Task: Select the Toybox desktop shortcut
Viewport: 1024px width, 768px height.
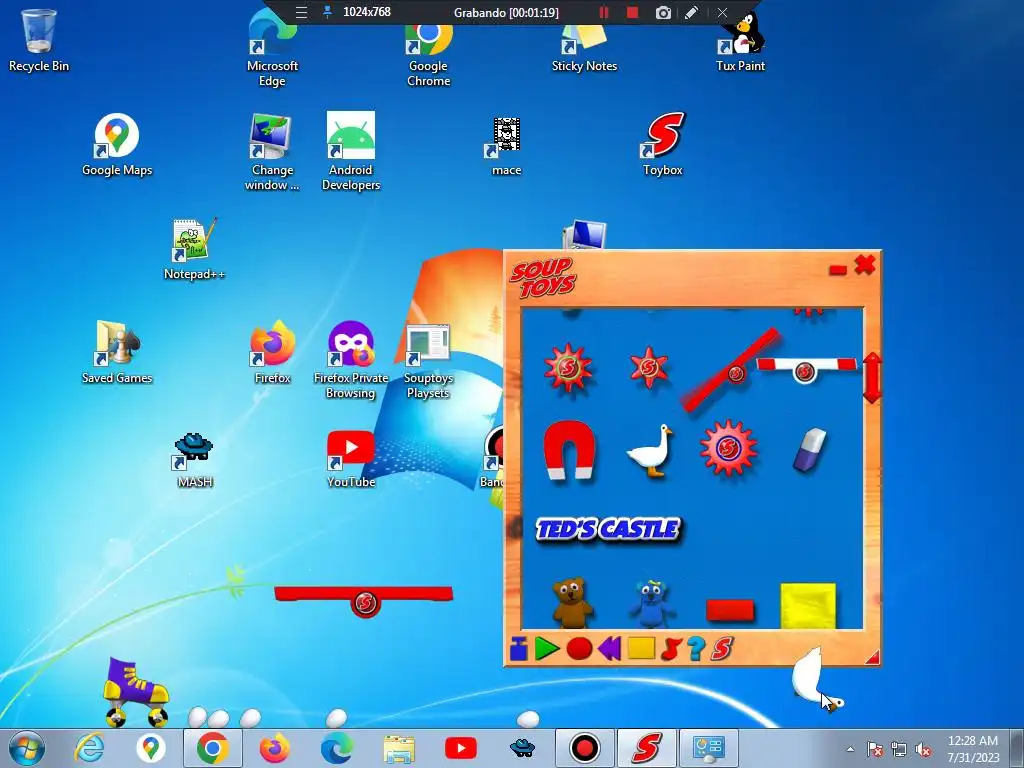Action: pyautogui.click(x=662, y=145)
